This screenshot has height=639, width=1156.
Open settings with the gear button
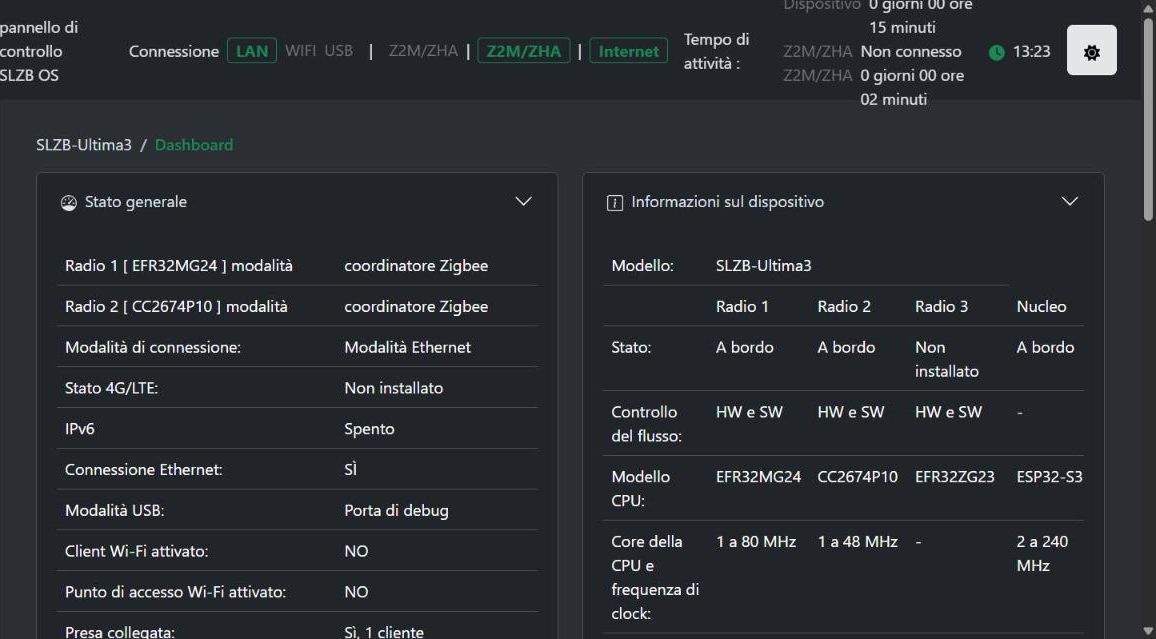tap(1091, 50)
